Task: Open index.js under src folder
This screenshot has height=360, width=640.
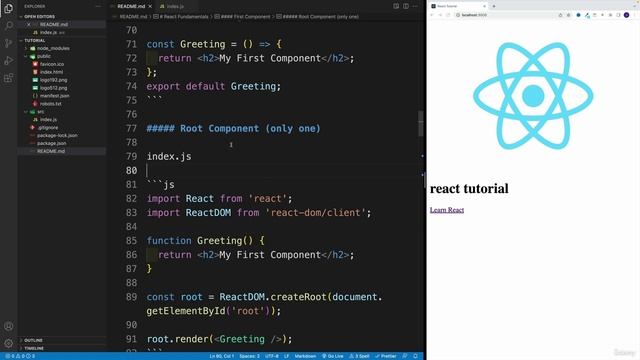Action: 48,120
